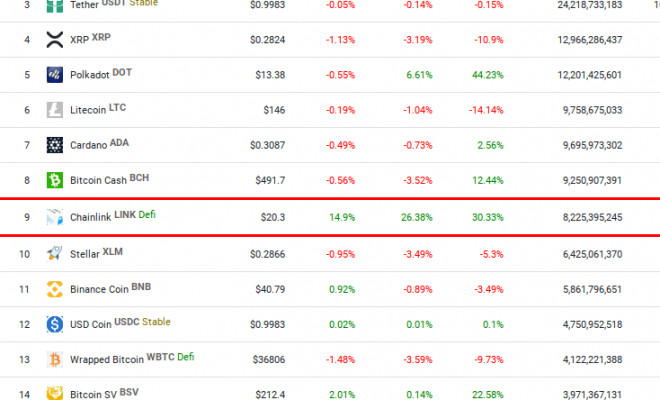The width and height of the screenshot is (660, 400).
Task: Click the DOT ticker symbol
Action: [122, 72]
